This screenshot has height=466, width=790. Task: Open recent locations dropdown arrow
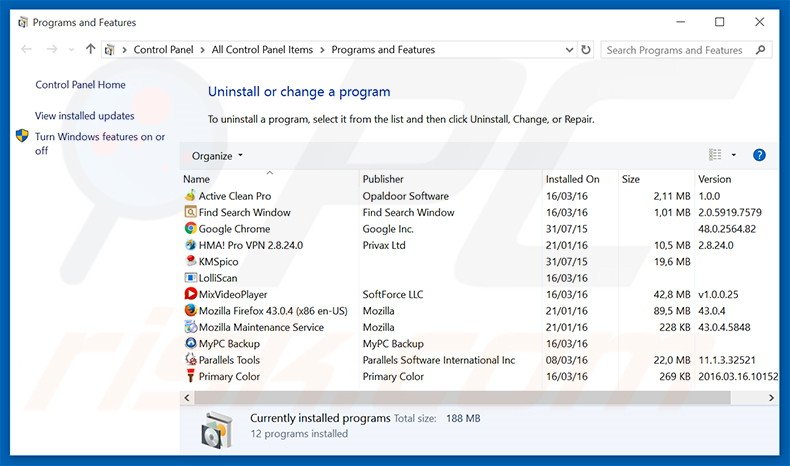pos(71,50)
